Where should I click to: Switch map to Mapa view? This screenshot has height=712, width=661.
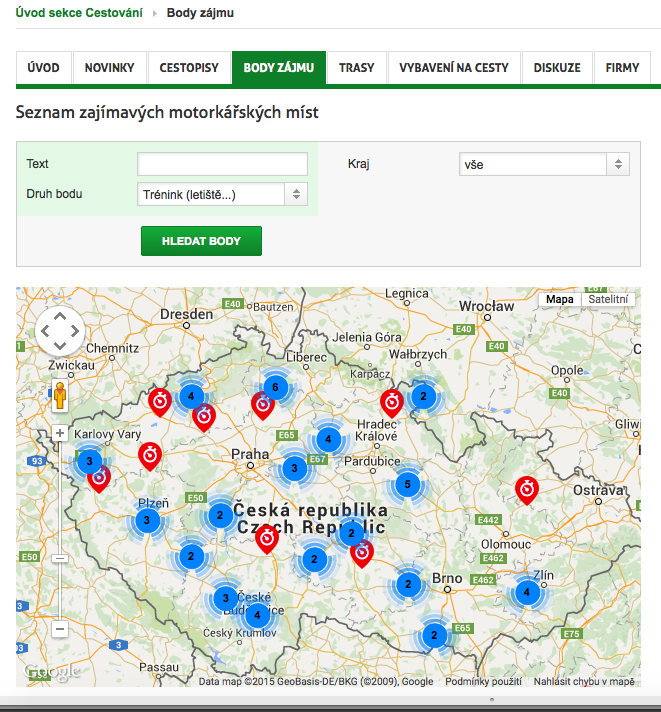[x=559, y=299]
